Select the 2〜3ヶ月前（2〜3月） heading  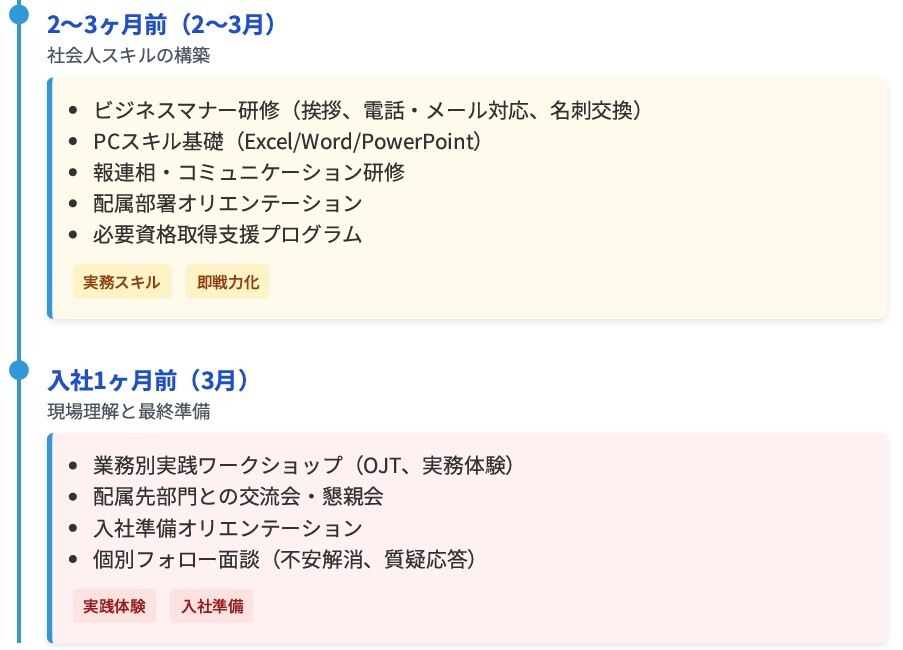click(x=161, y=25)
